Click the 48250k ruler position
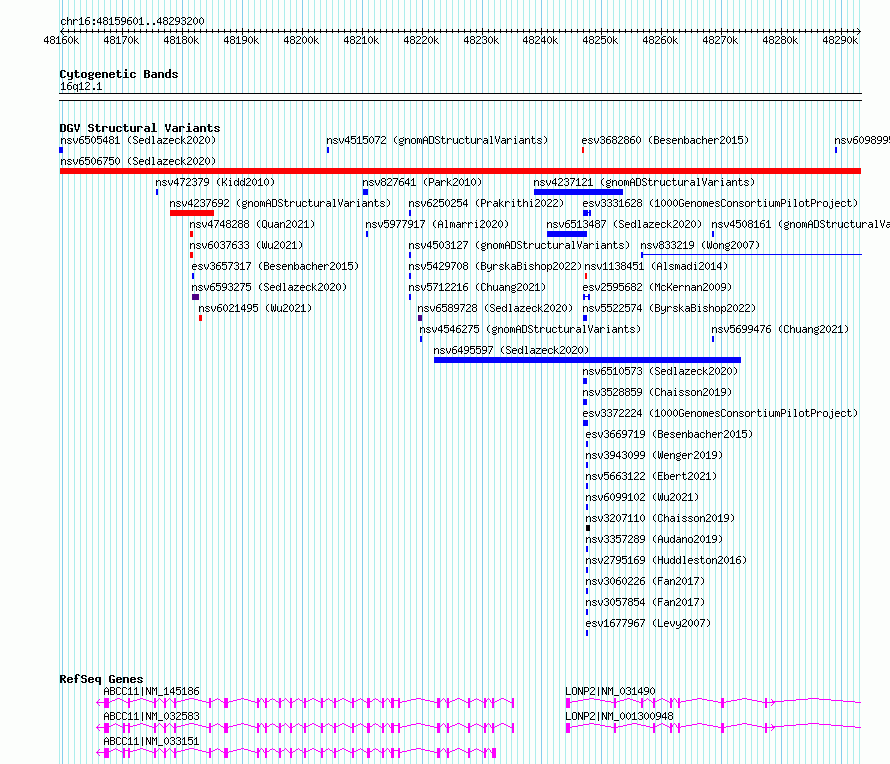 tap(601, 40)
